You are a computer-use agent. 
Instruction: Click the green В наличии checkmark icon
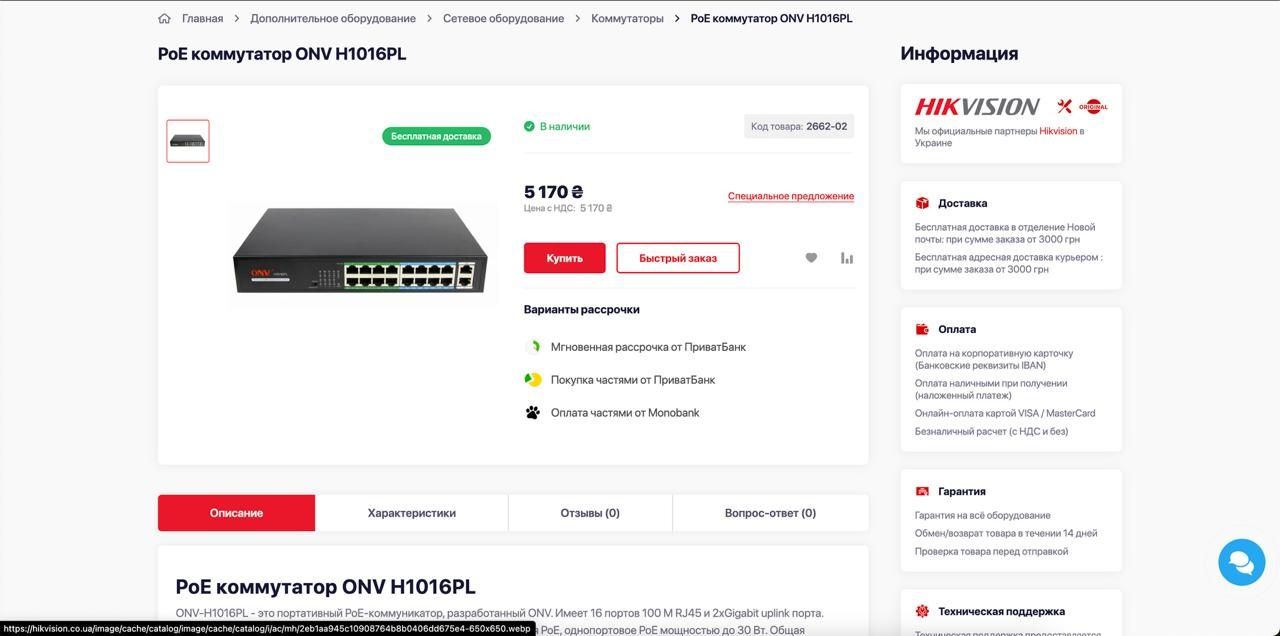point(529,126)
